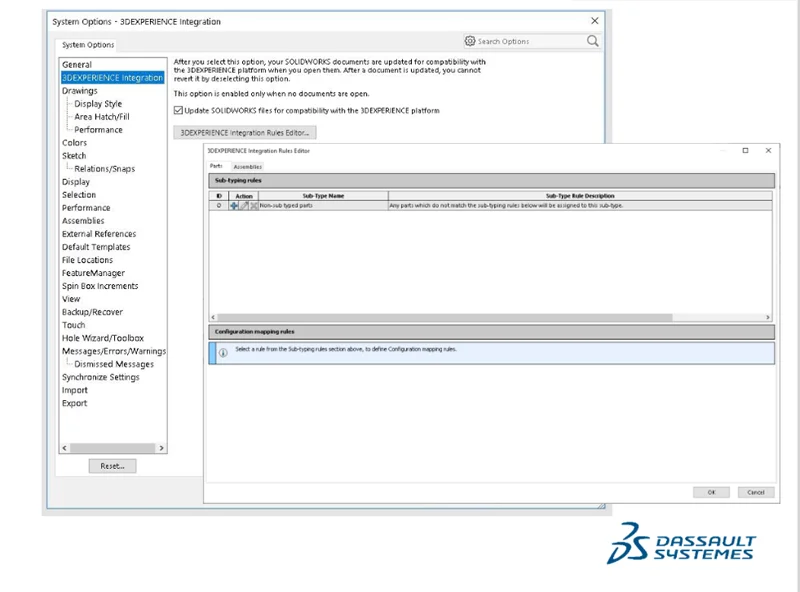The height and width of the screenshot is (592, 800).
Task: Select Hole Wizard/Toolbox option
Action: (x=103, y=338)
